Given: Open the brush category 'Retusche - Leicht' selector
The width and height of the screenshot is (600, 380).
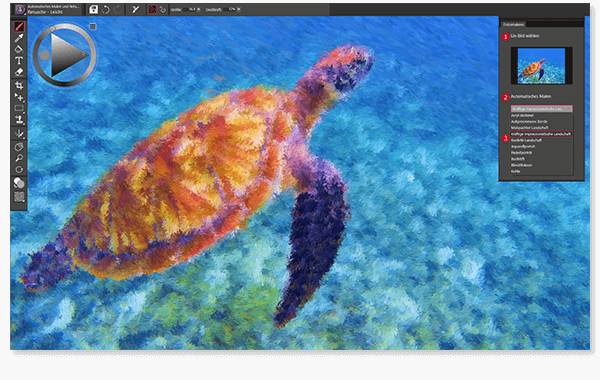Looking at the screenshot, I should click(x=53, y=10).
